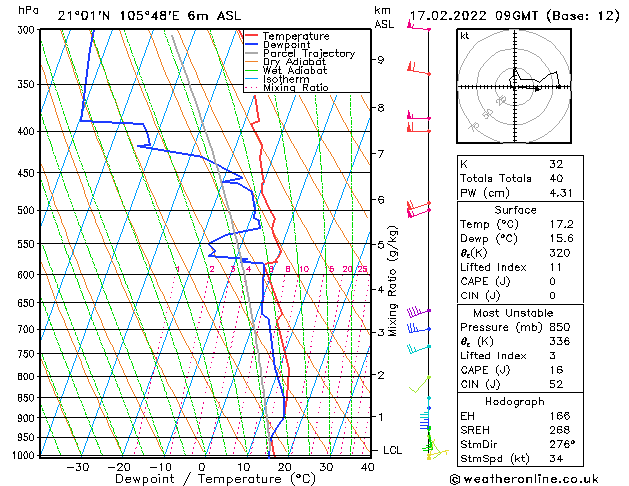Click the SREH value 268

click(560, 430)
